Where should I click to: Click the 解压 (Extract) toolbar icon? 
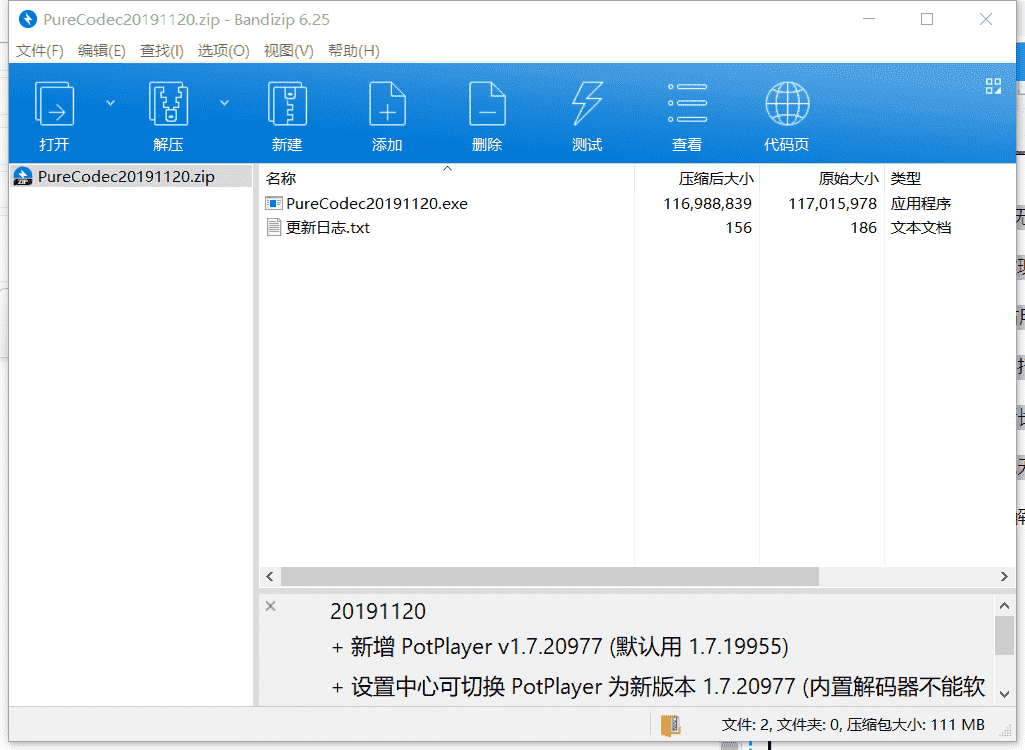(168, 104)
